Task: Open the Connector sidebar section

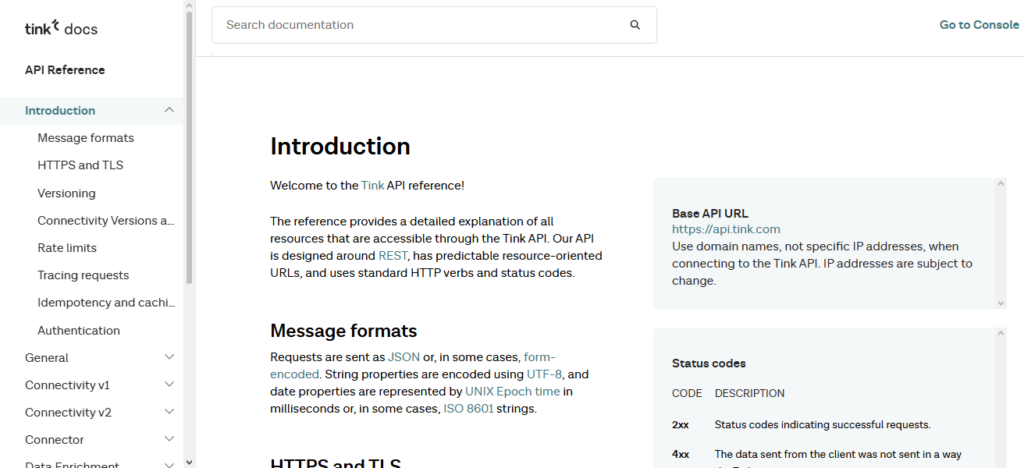Action: [x=54, y=440]
